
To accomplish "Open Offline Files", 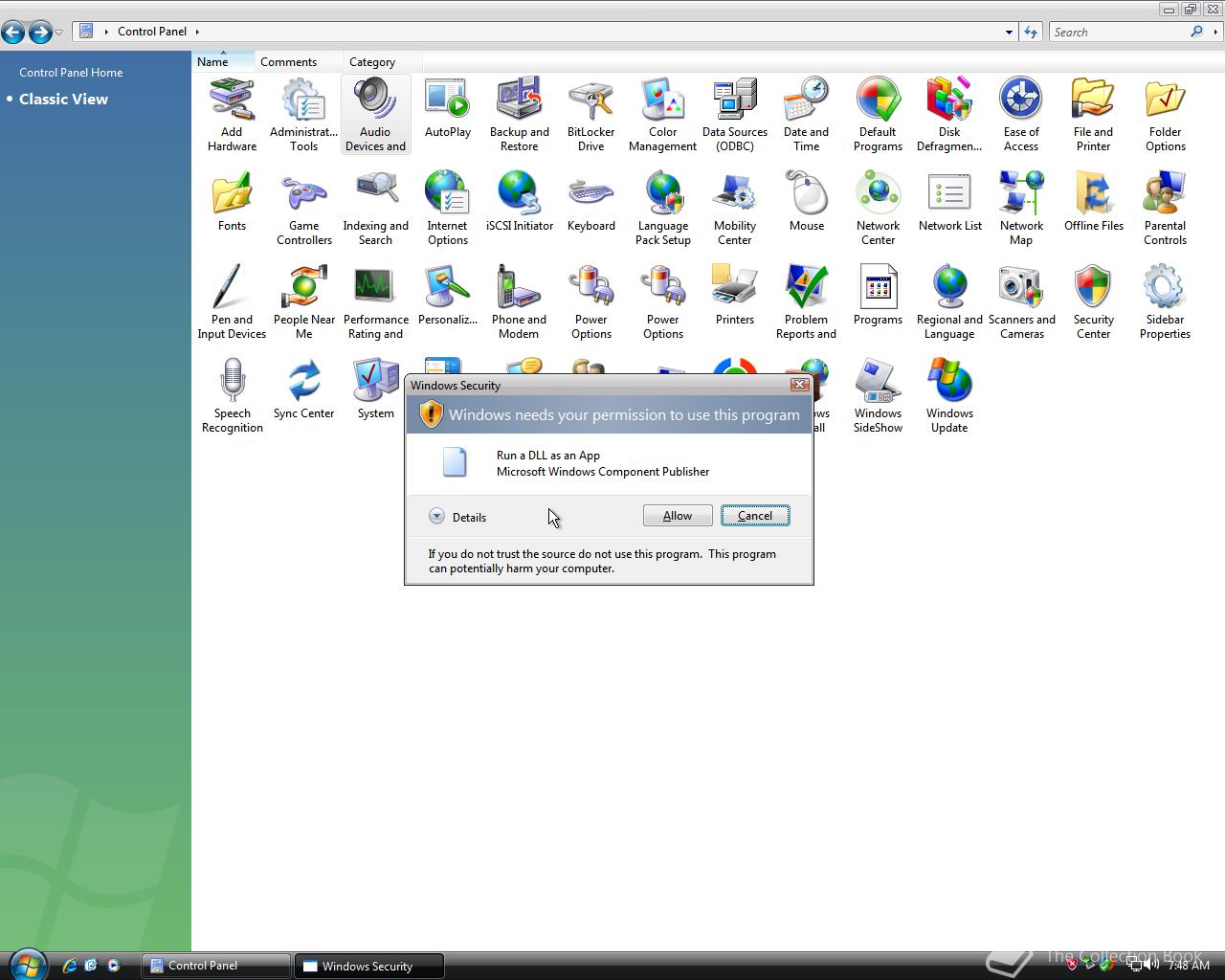I will coord(1093,202).
